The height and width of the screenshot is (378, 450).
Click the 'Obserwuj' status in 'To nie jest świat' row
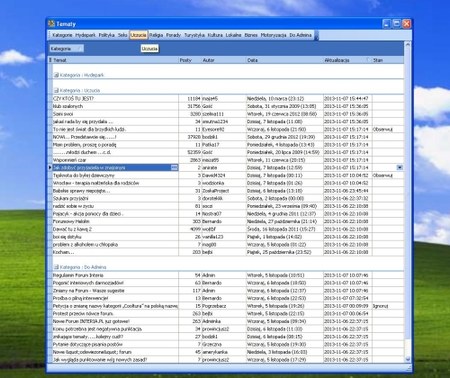[383, 129]
